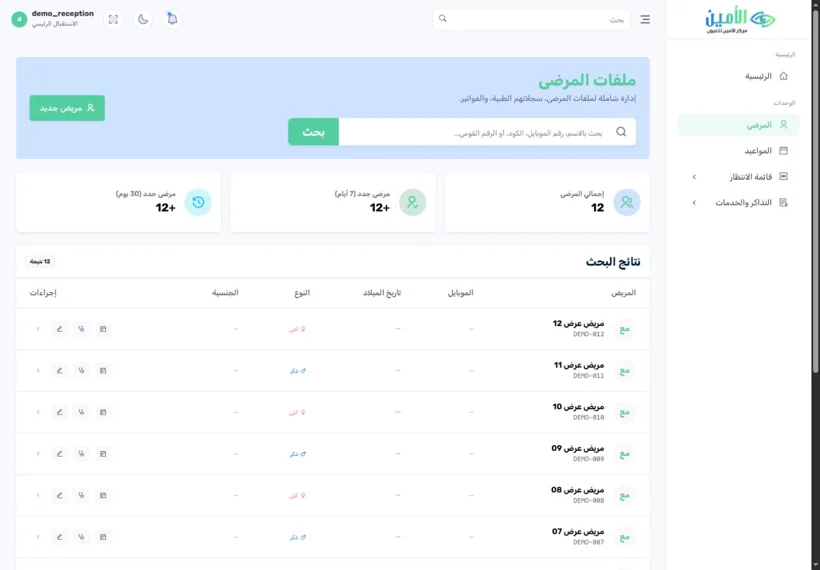Open patient مريض عرض 12 name link
820x570 pixels.
pos(578,324)
